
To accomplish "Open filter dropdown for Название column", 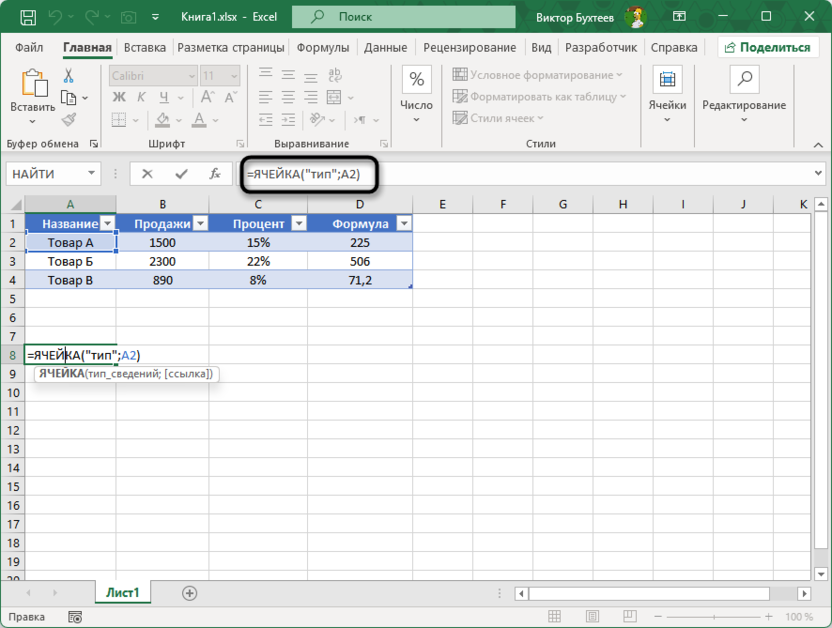I will [x=107, y=224].
